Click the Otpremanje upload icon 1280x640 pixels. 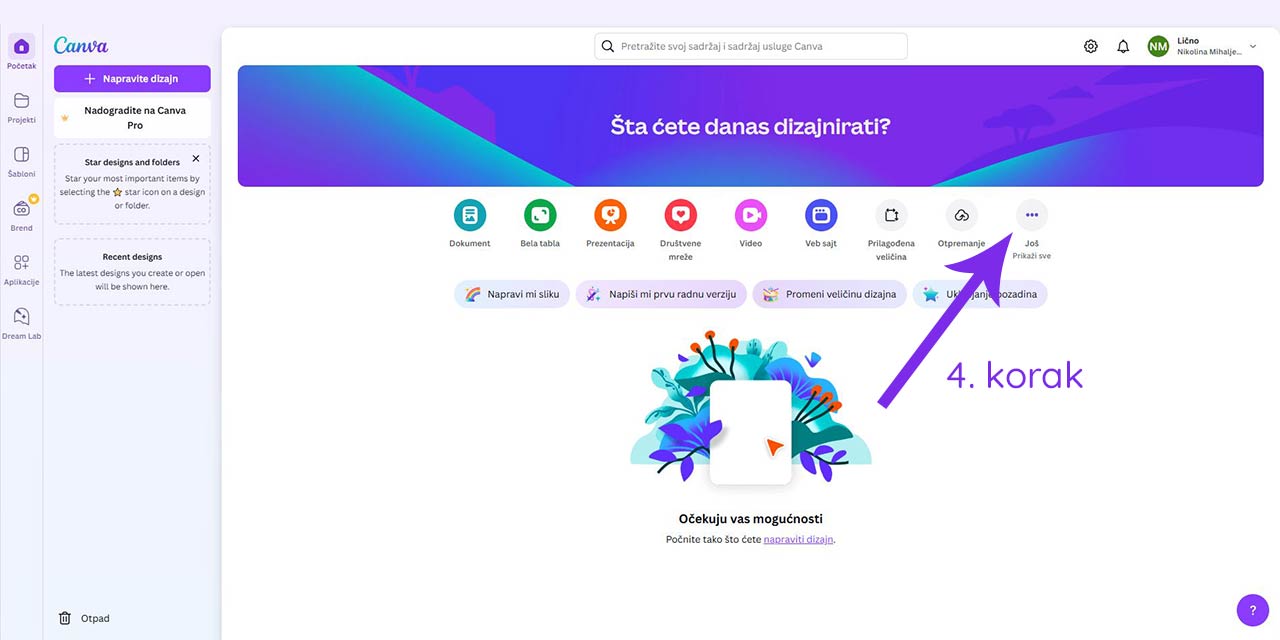tap(961, 213)
